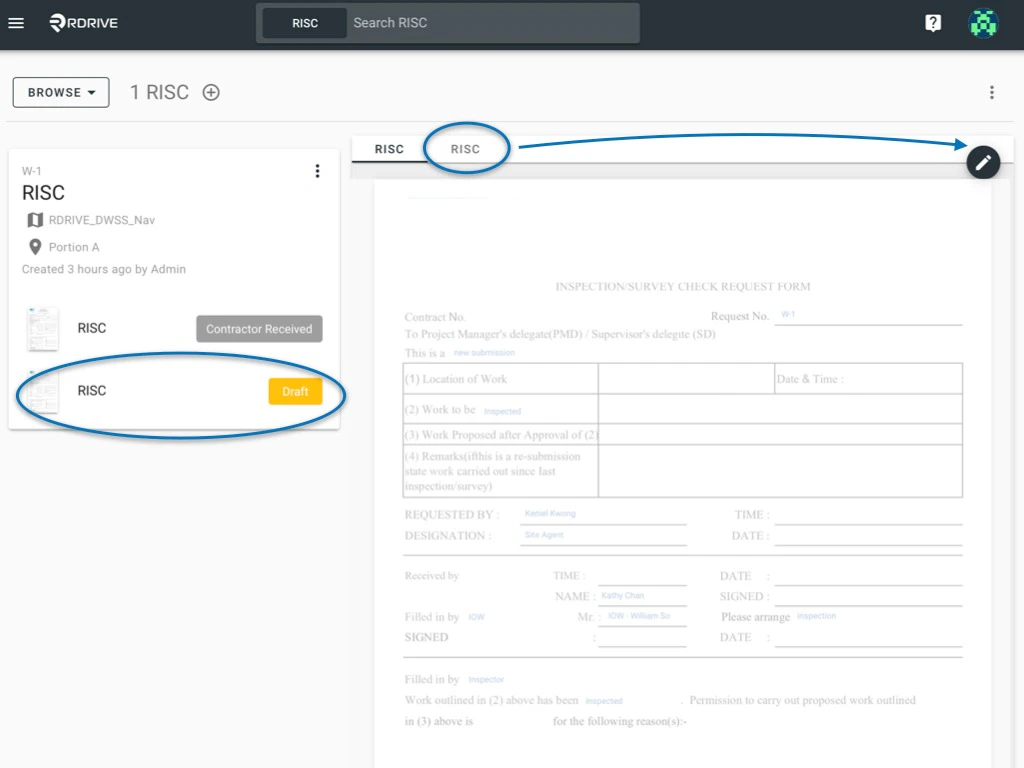Open the BROWSE dropdown

(x=60, y=92)
